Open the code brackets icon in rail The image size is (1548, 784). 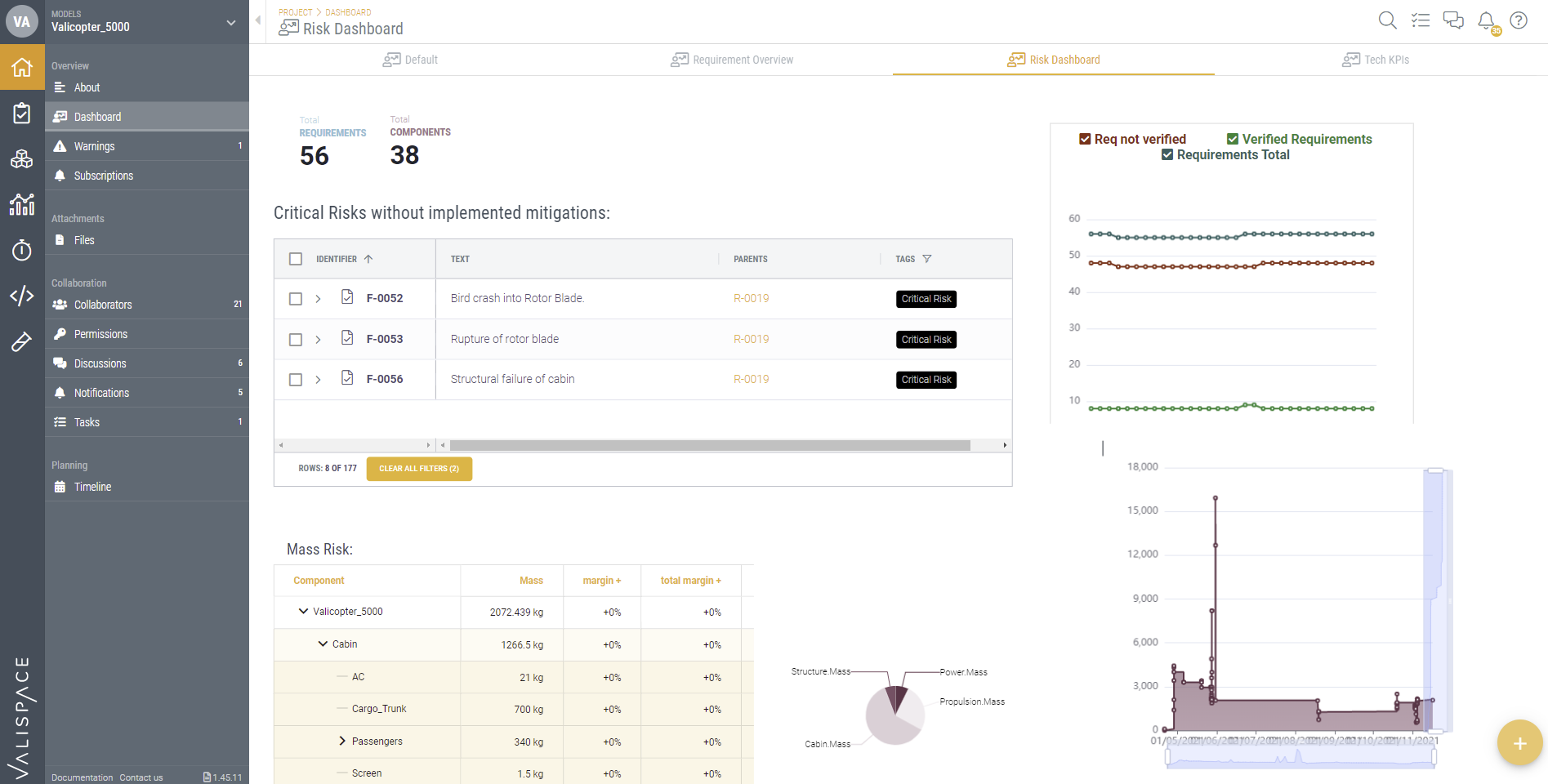(x=22, y=296)
